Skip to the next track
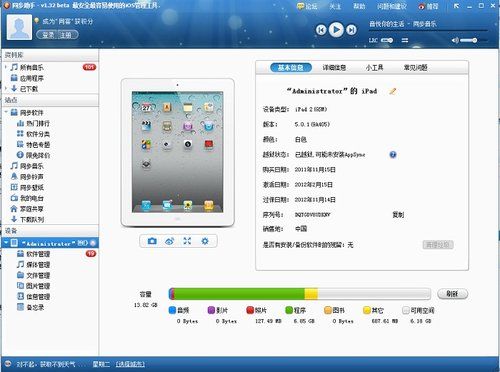 click(351, 30)
